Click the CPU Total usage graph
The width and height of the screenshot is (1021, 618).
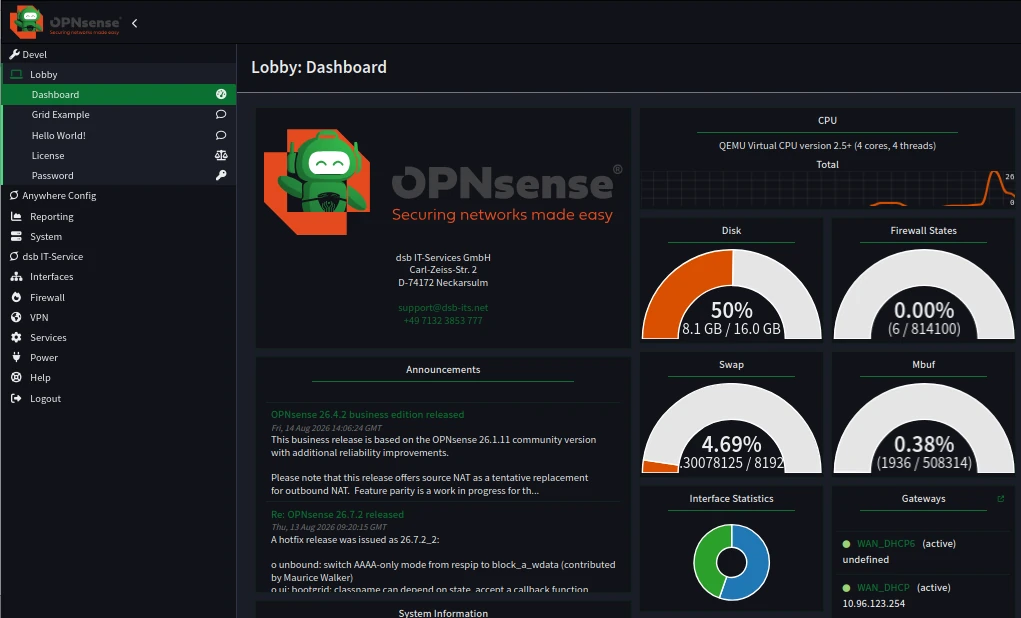coord(828,189)
